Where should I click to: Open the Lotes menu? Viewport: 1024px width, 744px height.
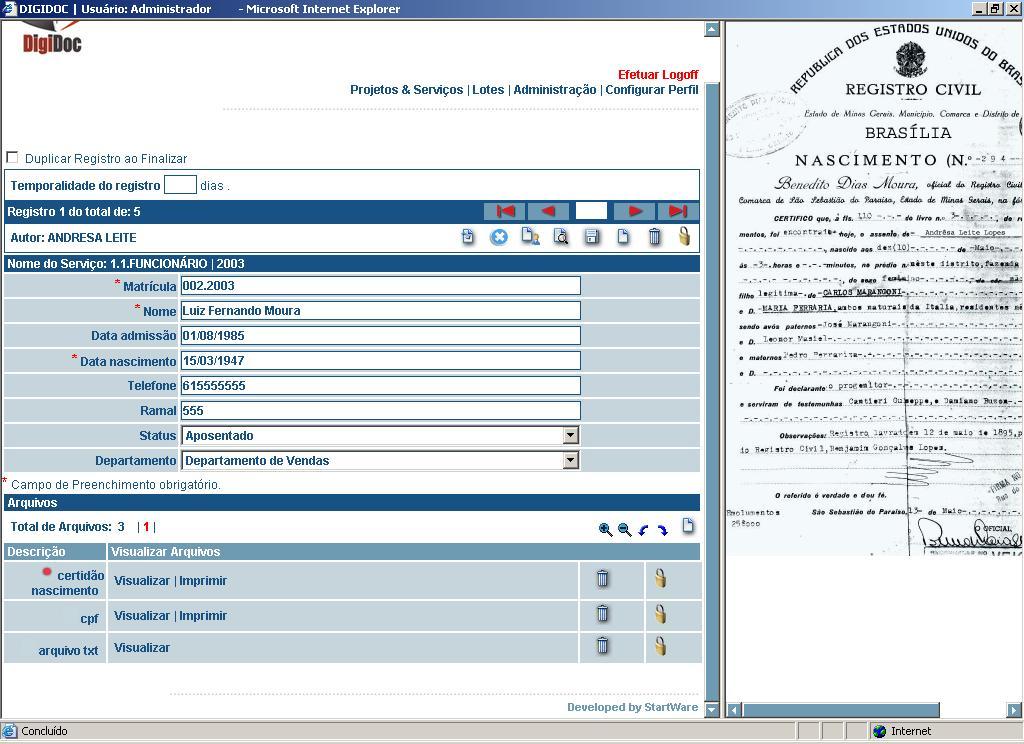[488, 89]
